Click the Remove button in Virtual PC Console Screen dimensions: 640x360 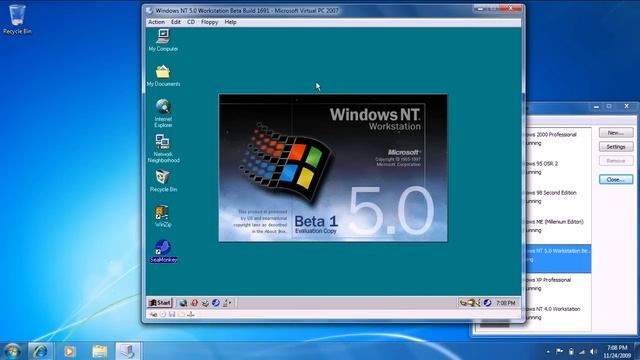616,160
